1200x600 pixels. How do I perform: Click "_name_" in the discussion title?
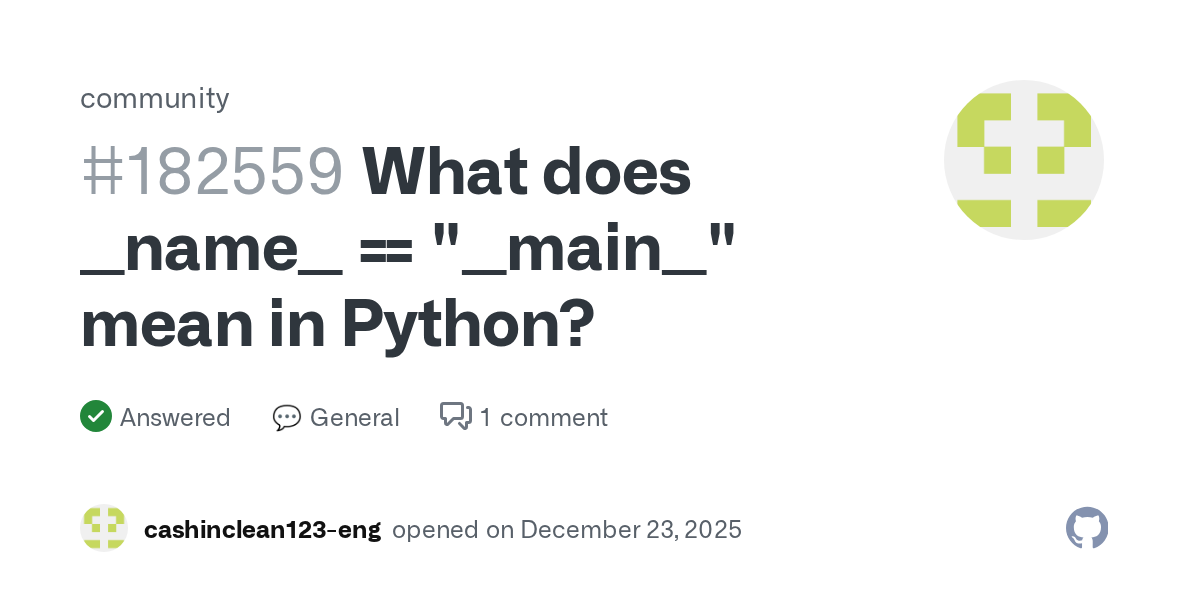212,249
